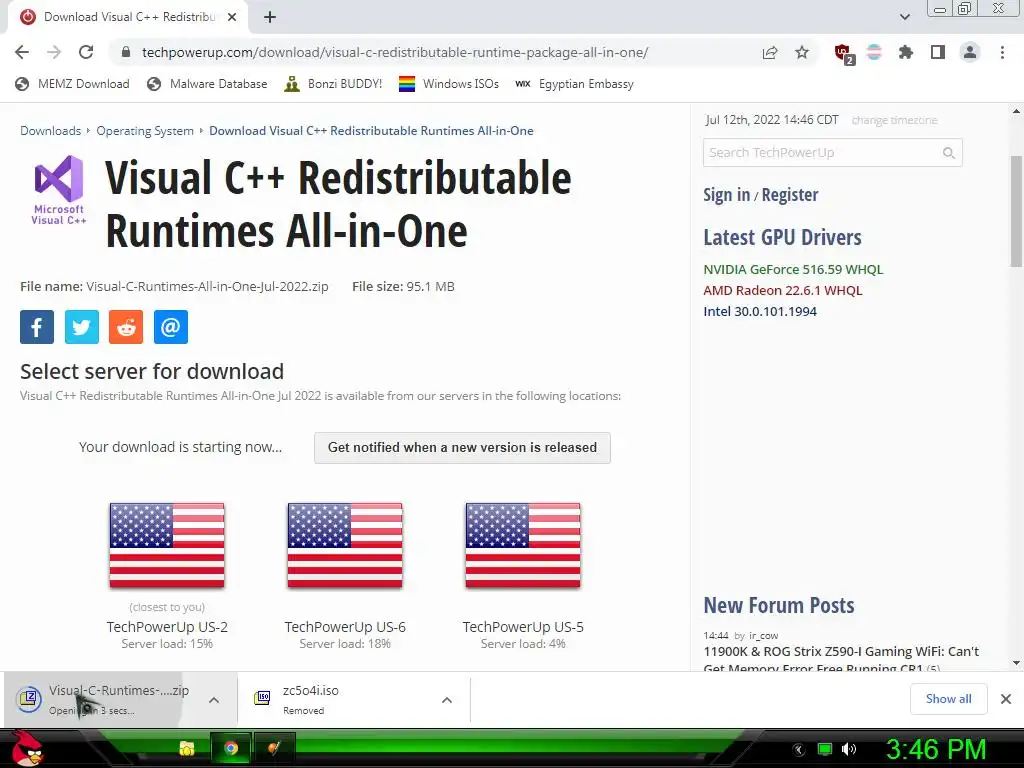Toggle the browser side panel

[x=938, y=52]
